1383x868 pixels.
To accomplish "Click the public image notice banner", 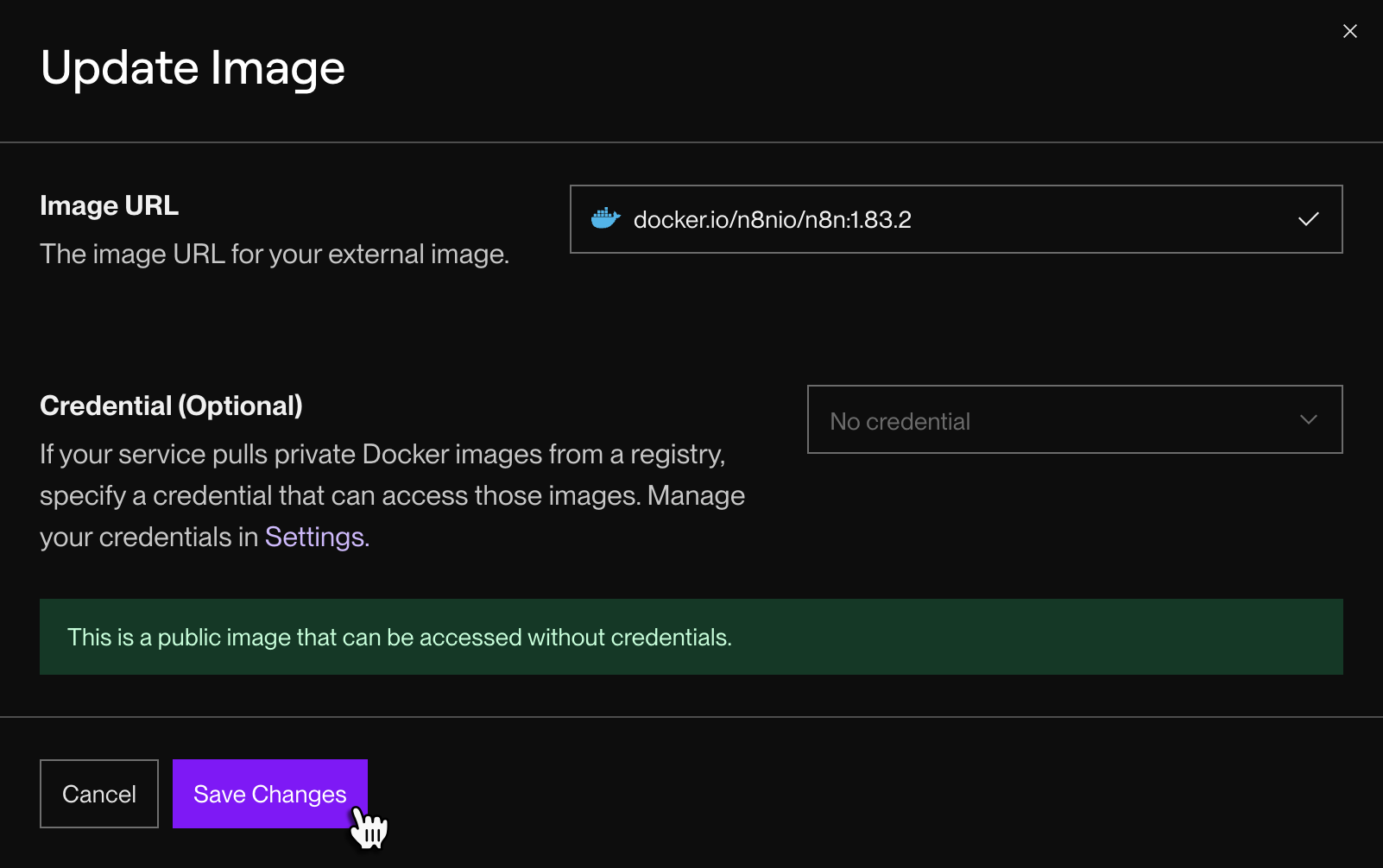I will [x=691, y=637].
